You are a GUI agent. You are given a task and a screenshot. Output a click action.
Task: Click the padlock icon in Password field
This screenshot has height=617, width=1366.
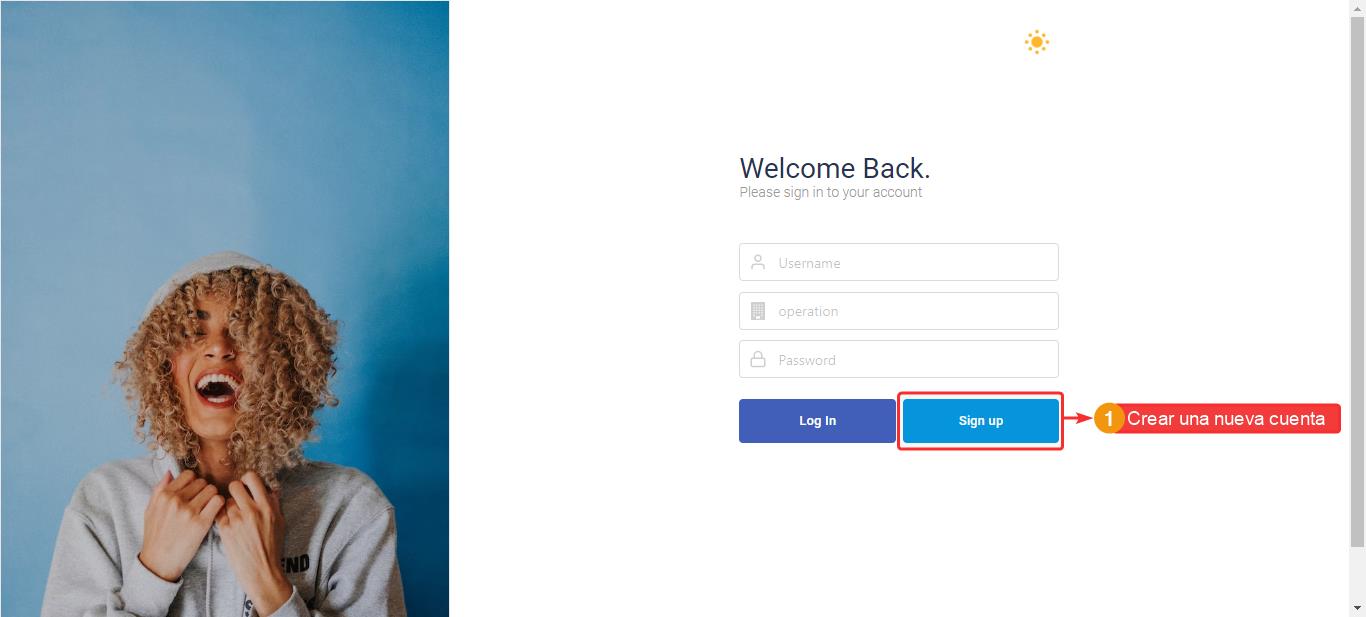click(758, 359)
